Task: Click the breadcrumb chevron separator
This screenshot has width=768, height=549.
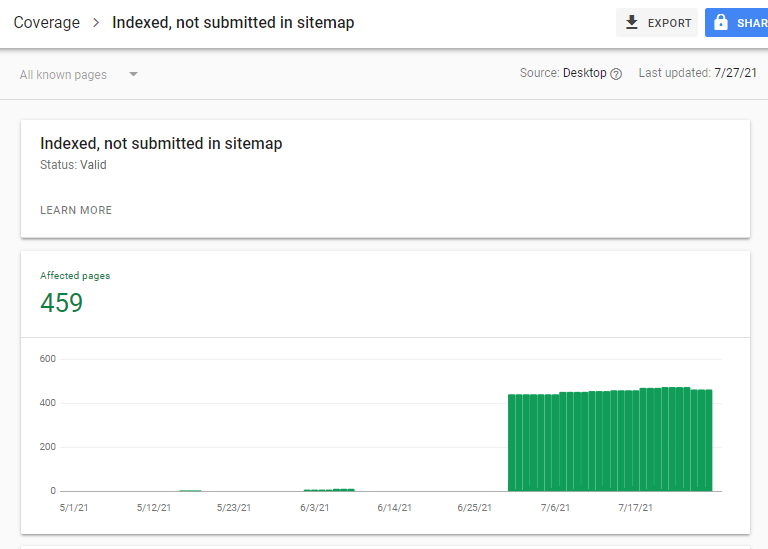Action: click(96, 23)
